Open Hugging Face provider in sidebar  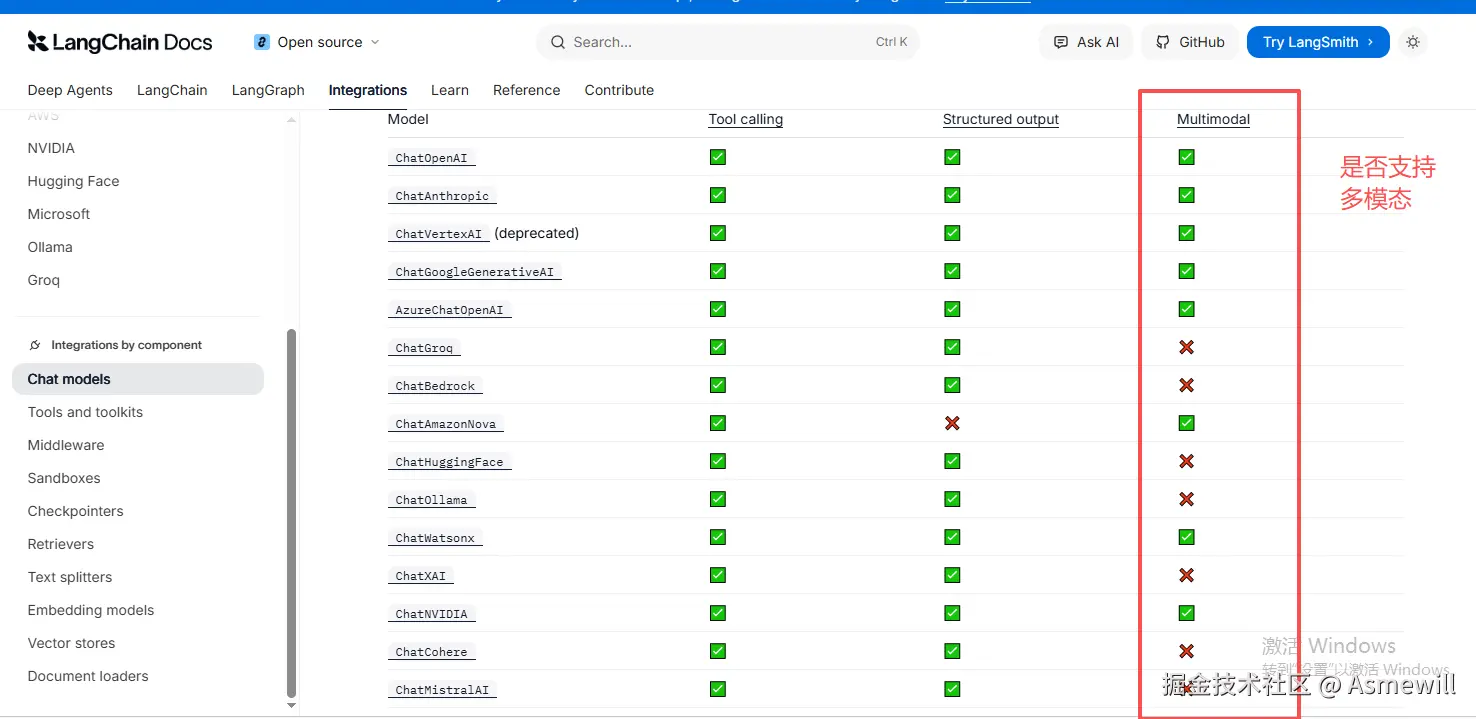click(73, 181)
